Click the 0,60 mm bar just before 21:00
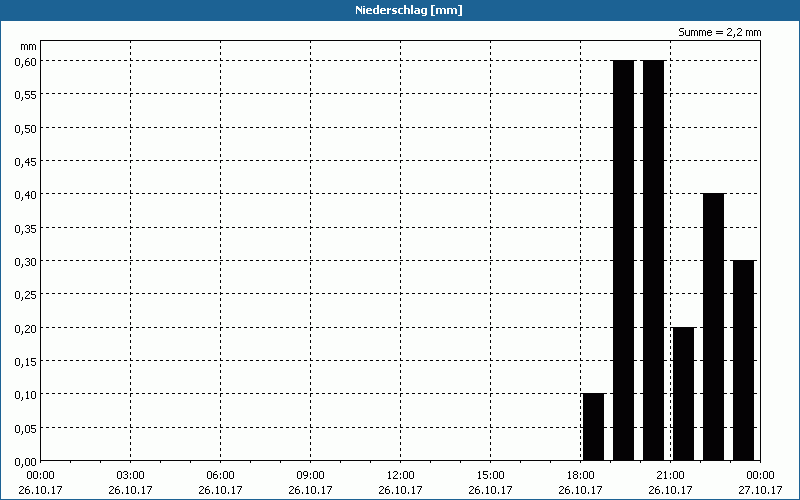This screenshot has width=800, height=500. tap(654, 260)
